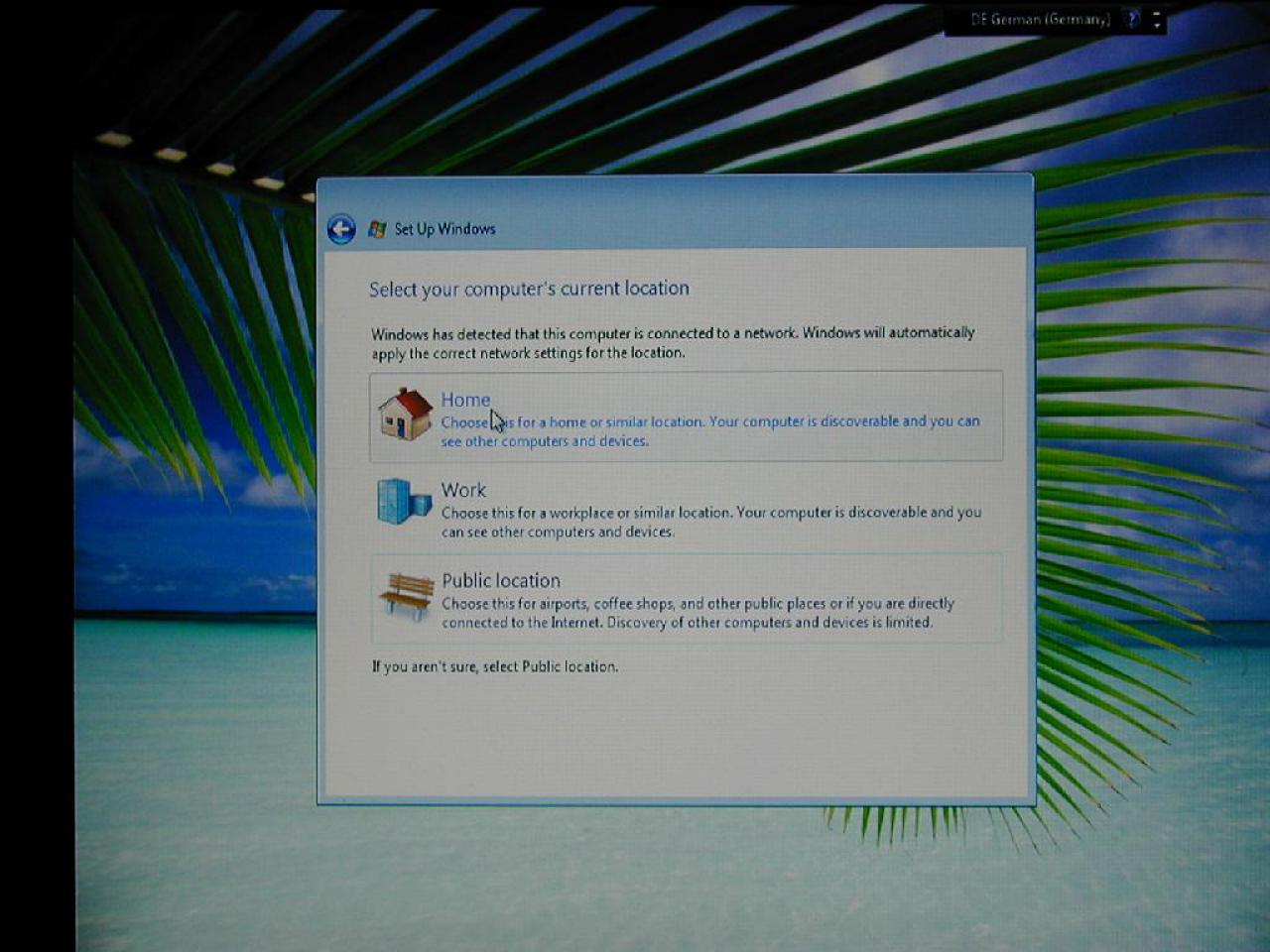The height and width of the screenshot is (952, 1270).
Task: Click the Home description starting "Choose this for a home"
Action: click(710, 431)
